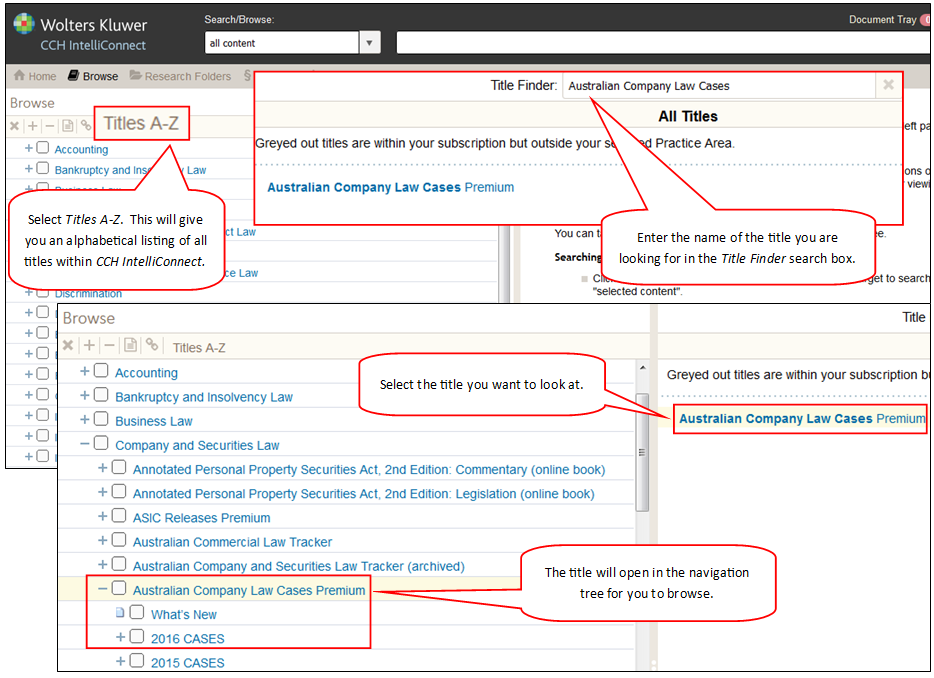Open the Accounting link in the smaller upper Browse tree
Viewport: 934px width, 678px height.
(81, 150)
